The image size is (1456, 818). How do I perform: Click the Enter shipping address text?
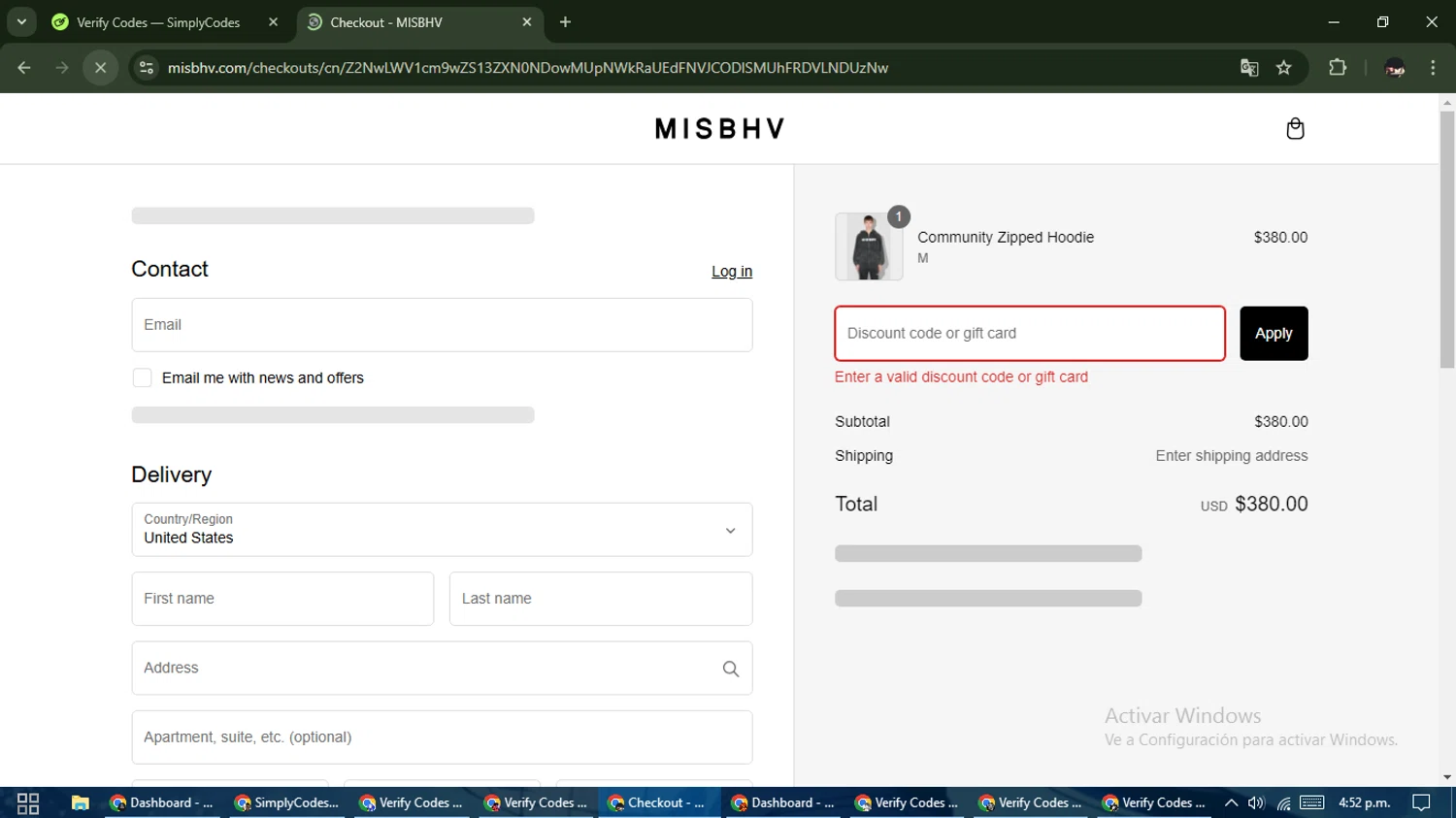(1232, 456)
